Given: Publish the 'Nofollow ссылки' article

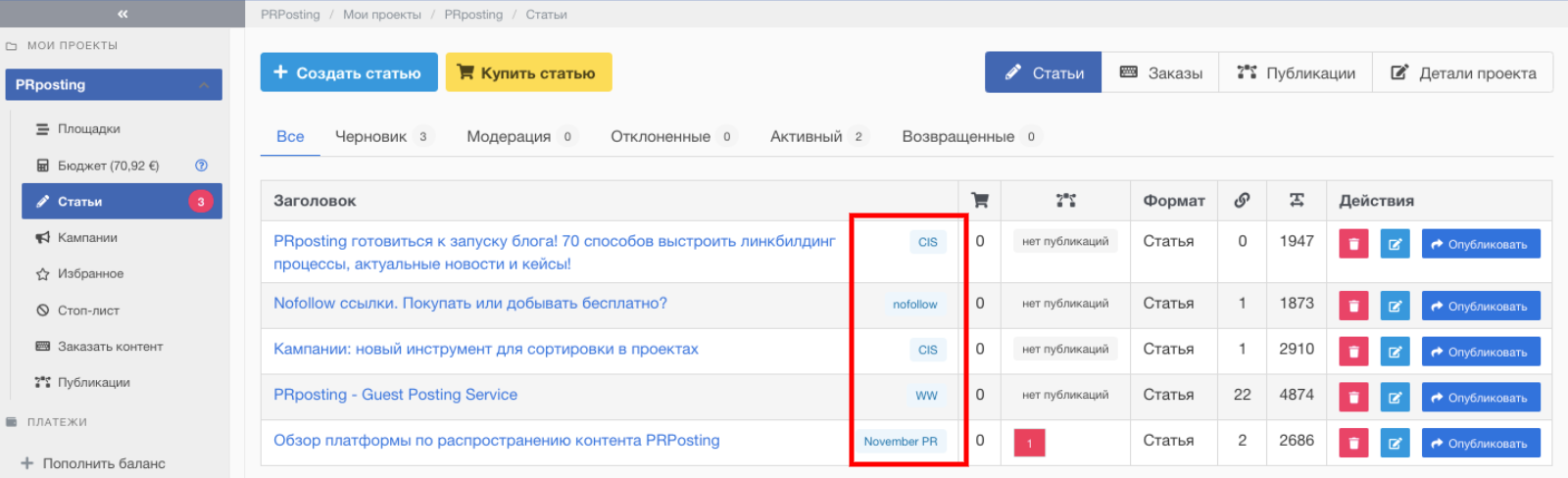Looking at the screenshot, I should (1481, 306).
